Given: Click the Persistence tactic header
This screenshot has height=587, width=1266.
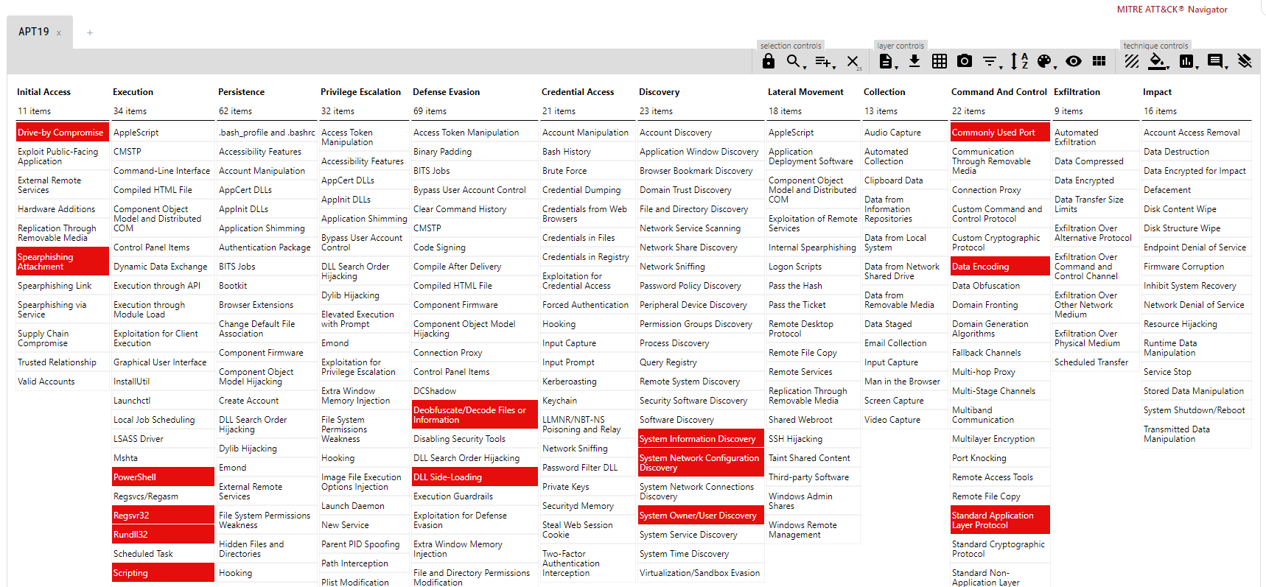Looking at the screenshot, I should (241, 92).
